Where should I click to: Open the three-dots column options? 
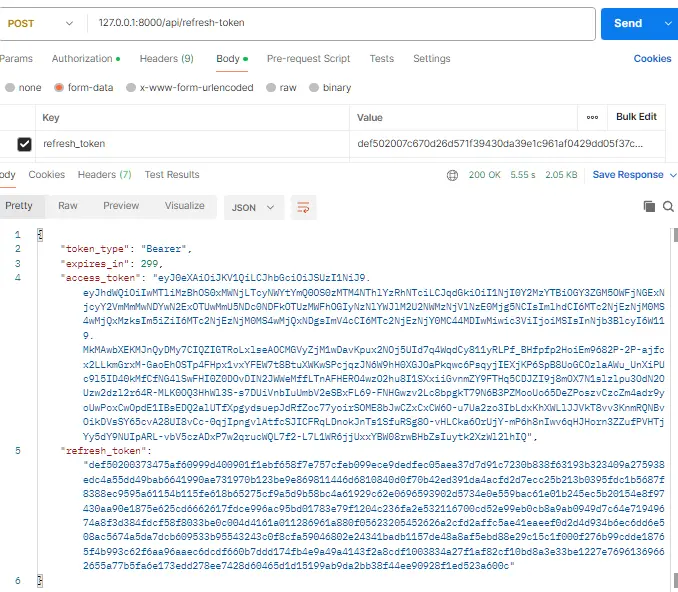(x=592, y=117)
